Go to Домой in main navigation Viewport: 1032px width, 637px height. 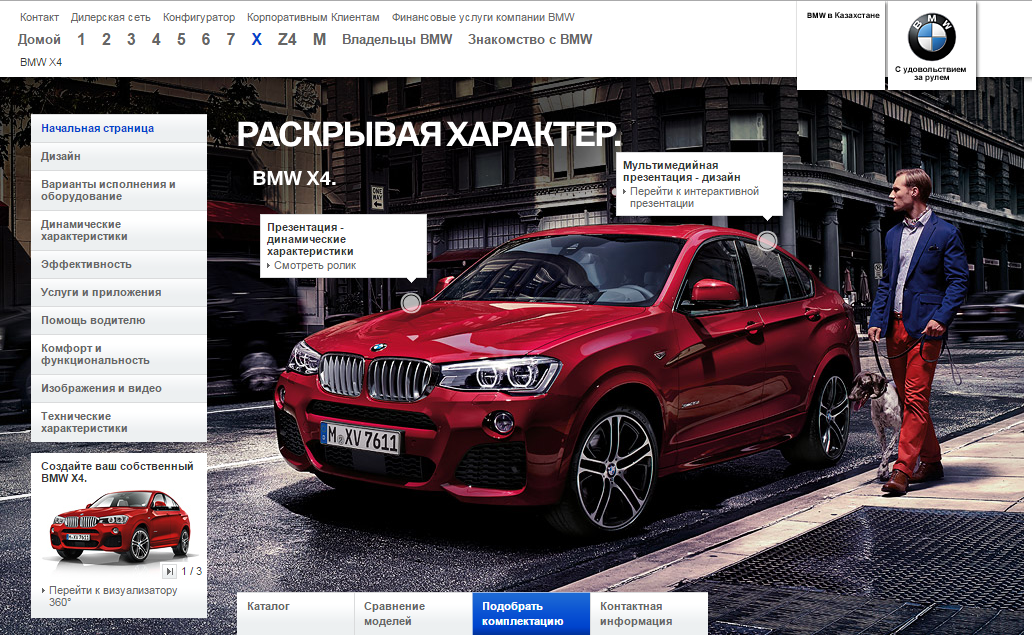point(39,39)
